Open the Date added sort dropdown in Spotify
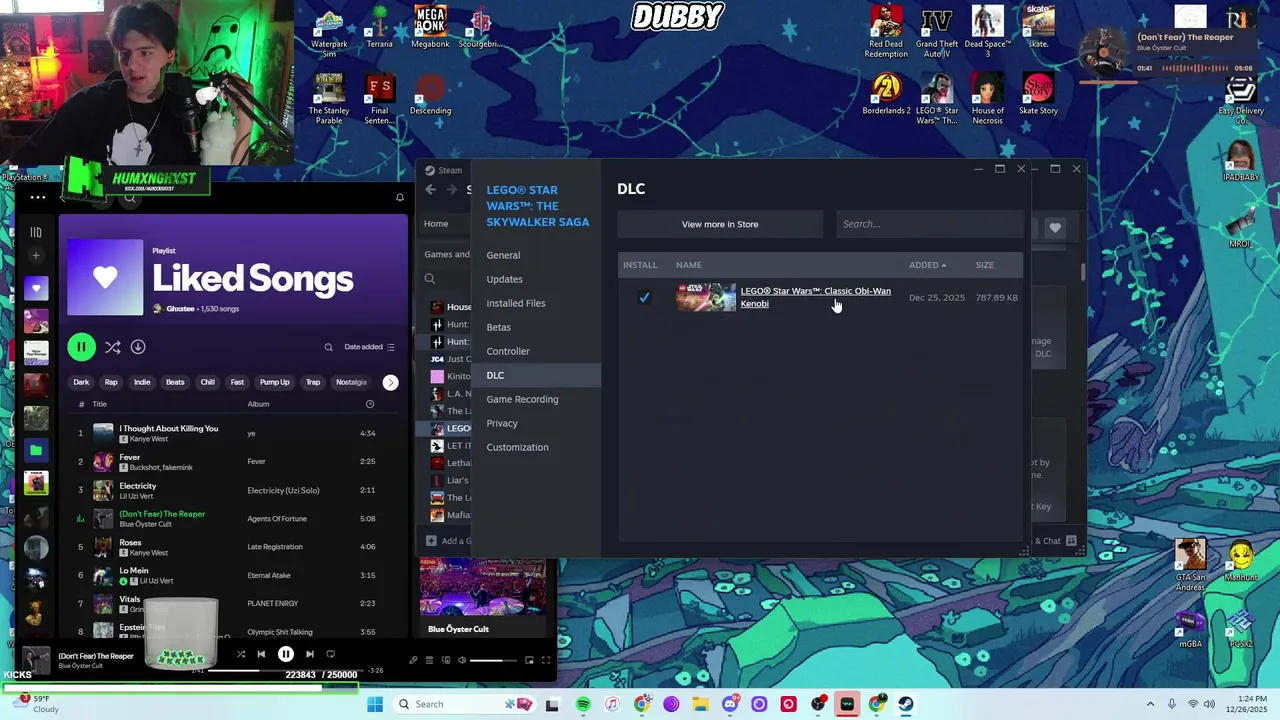This screenshot has height=720, width=1280. pos(369,347)
